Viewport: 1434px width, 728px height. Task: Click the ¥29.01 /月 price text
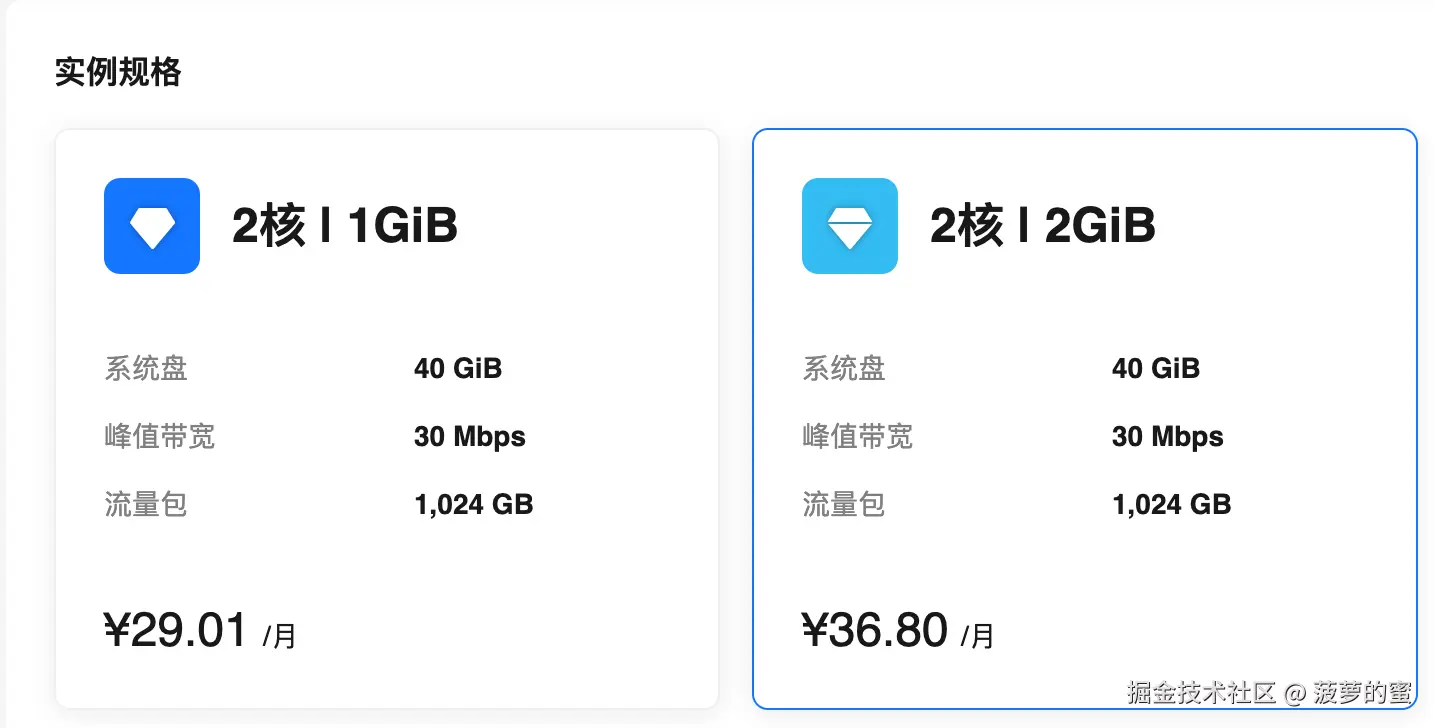pos(197,630)
